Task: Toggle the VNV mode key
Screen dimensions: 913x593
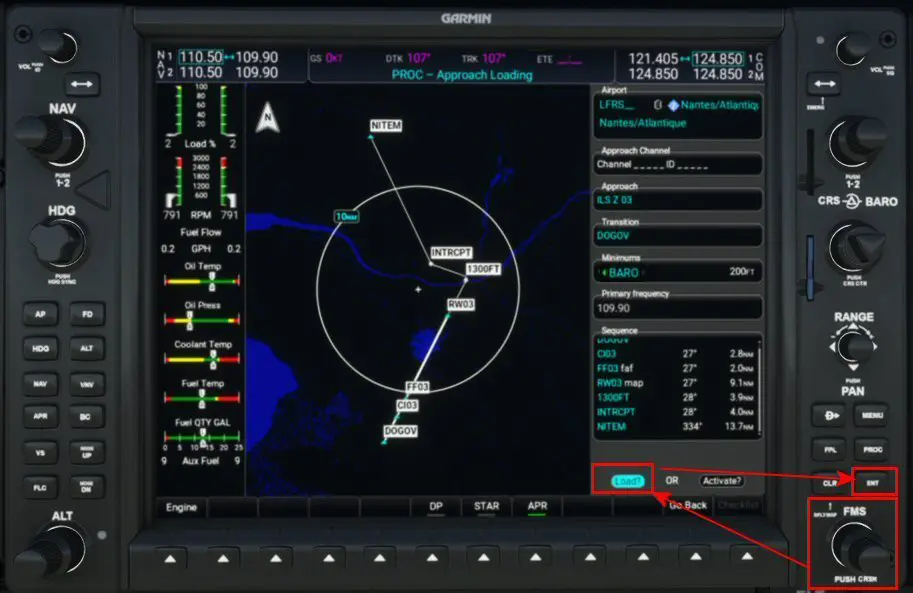Action: pos(87,384)
